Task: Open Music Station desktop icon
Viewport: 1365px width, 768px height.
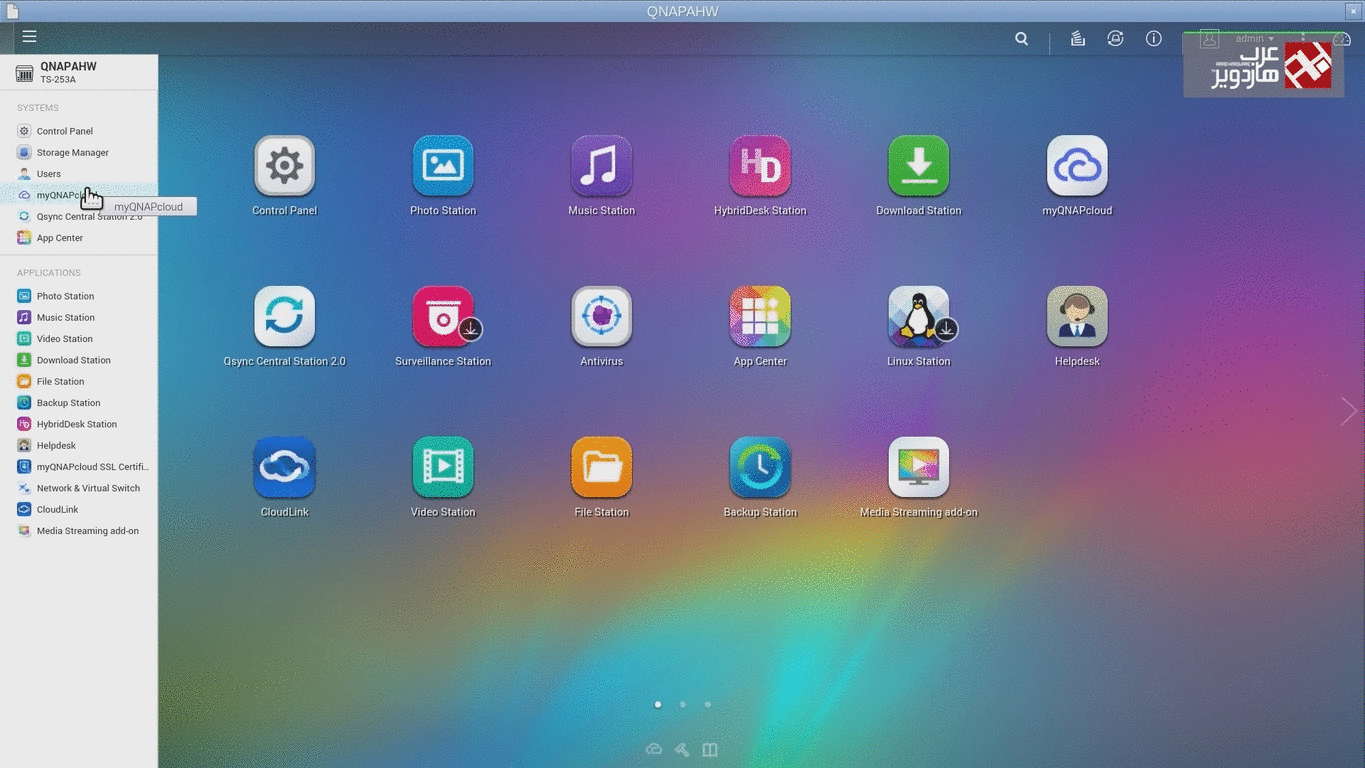Action: [x=601, y=166]
